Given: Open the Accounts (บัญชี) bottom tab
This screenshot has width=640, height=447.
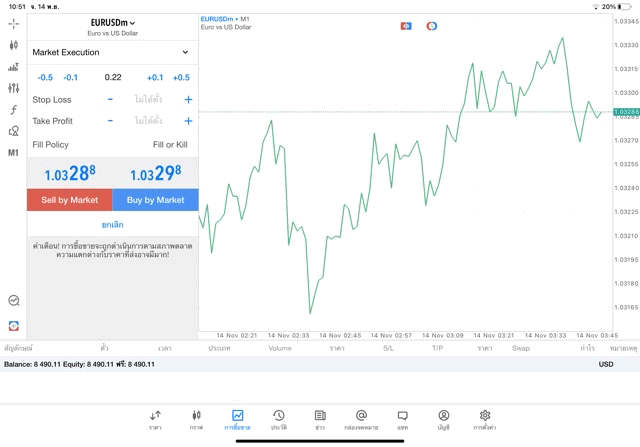Looking at the screenshot, I should coord(444,420).
